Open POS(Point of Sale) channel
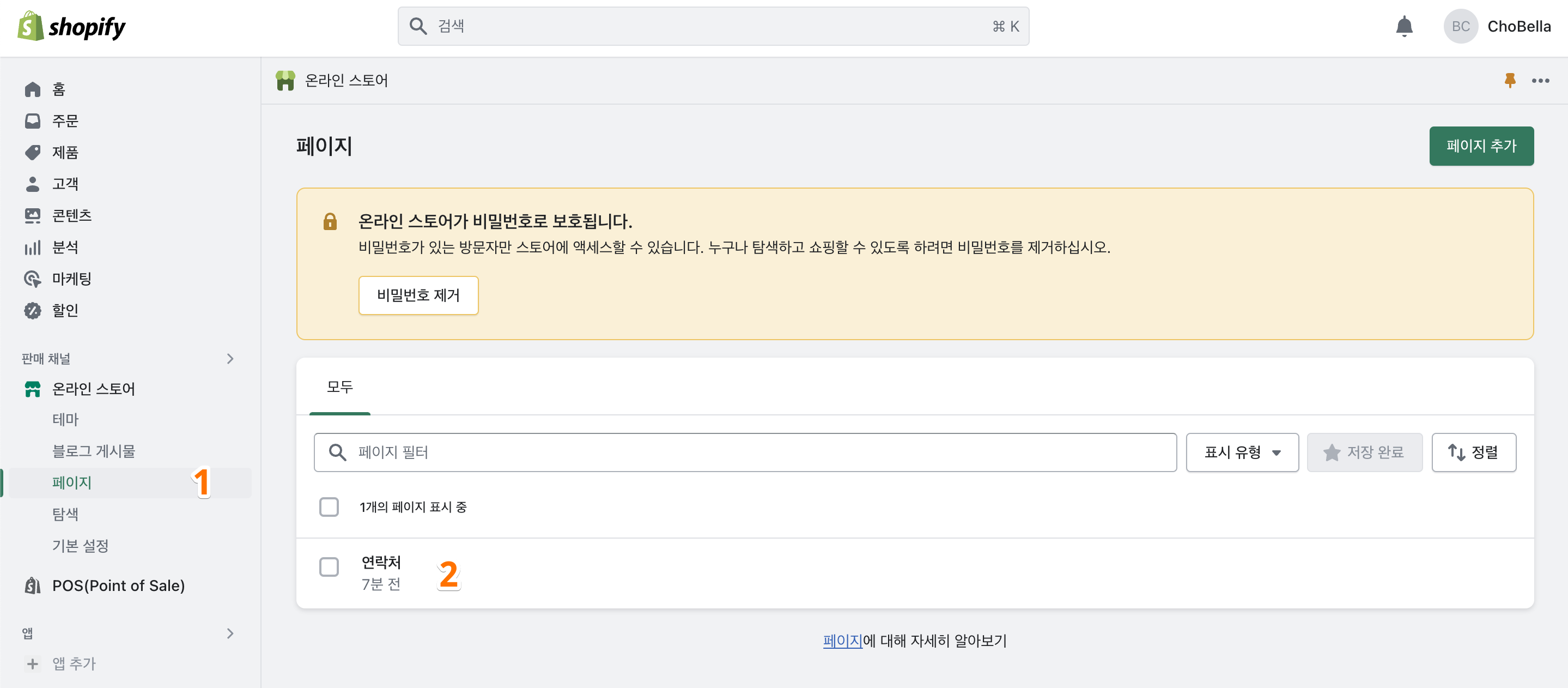The height and width of the screenshot is (688, 1568). (118, 585)
